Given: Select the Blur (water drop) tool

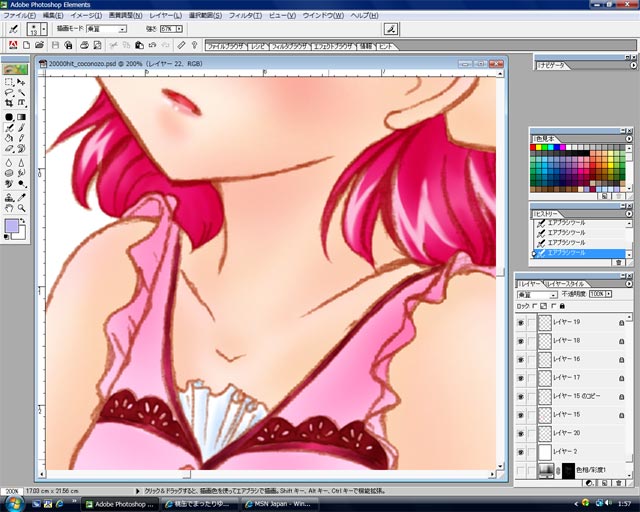Looking at the screenshot, I should click(x=9, y=163).
